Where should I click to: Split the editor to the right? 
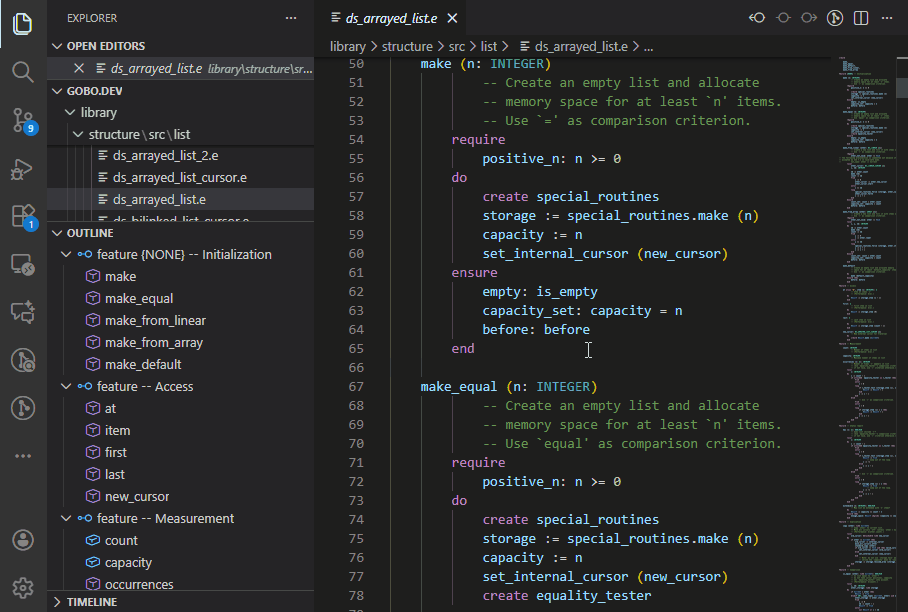click(x=861, y=18)
